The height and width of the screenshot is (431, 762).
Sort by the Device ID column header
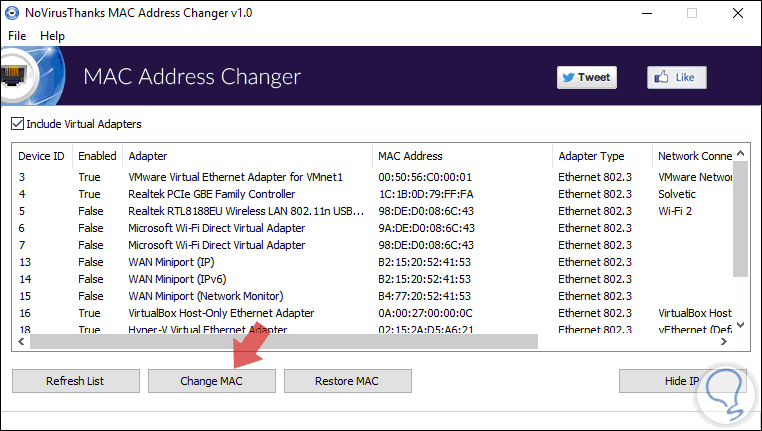(41, 156)
